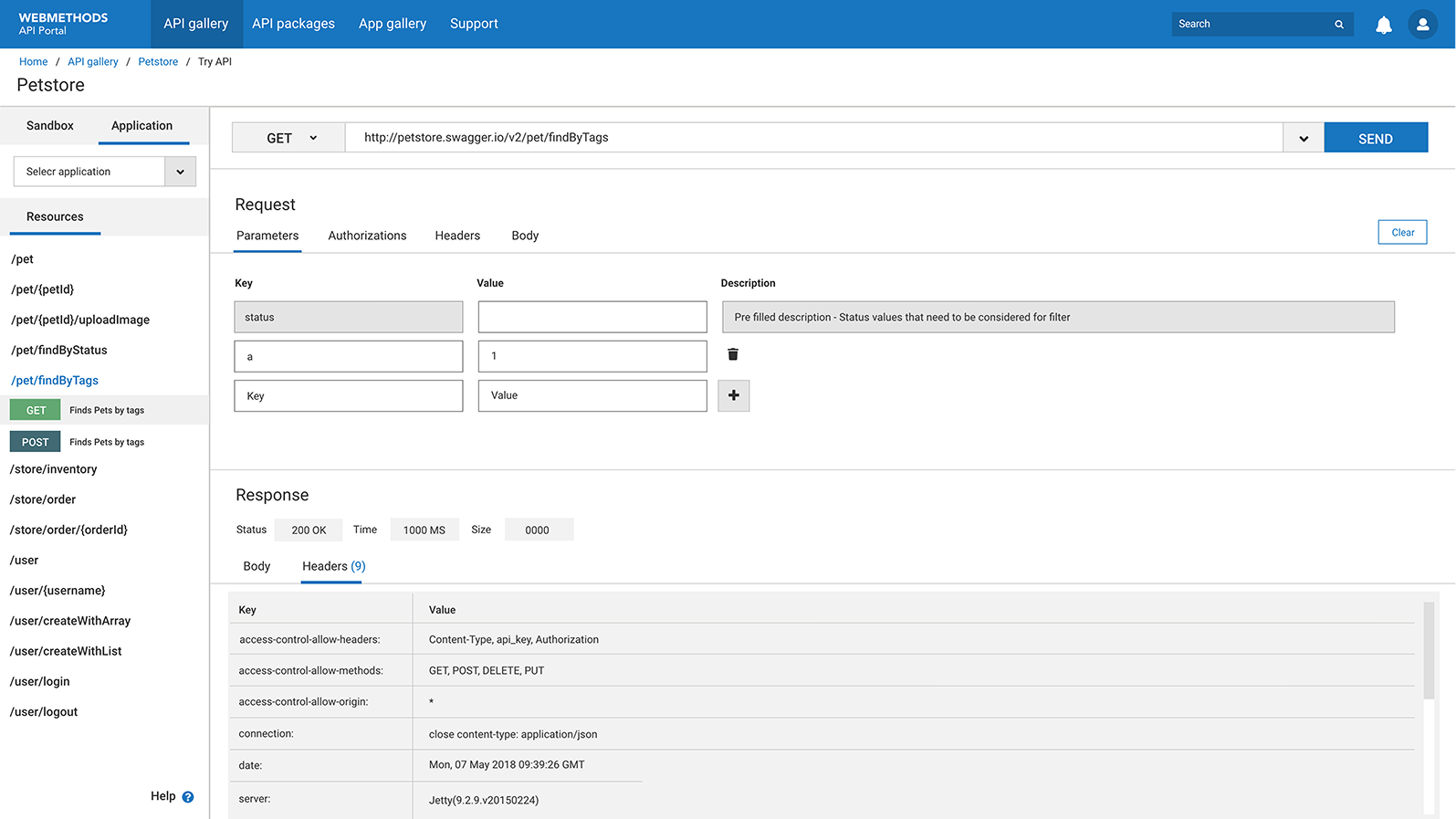Select the request Parameters tab
The image size is (1456, 819).
point(267,236)
